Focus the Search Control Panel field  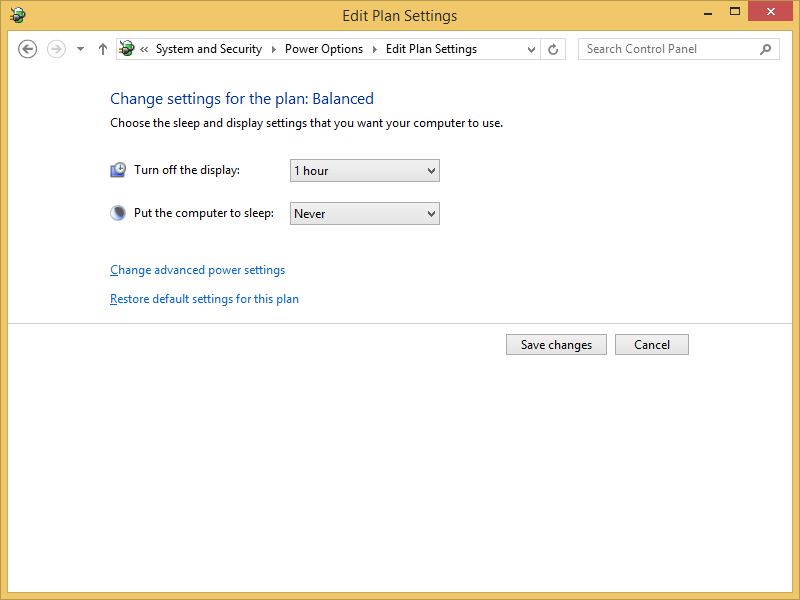[679, 49]
